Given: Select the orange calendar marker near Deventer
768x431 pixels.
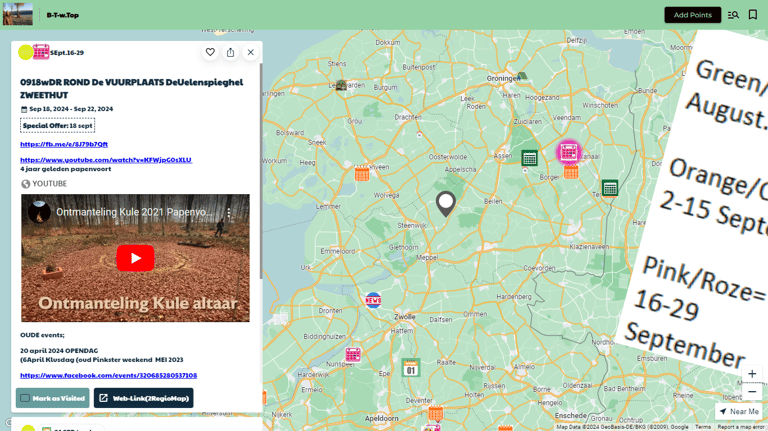Looking at the screenshot, I should point(435,413).
